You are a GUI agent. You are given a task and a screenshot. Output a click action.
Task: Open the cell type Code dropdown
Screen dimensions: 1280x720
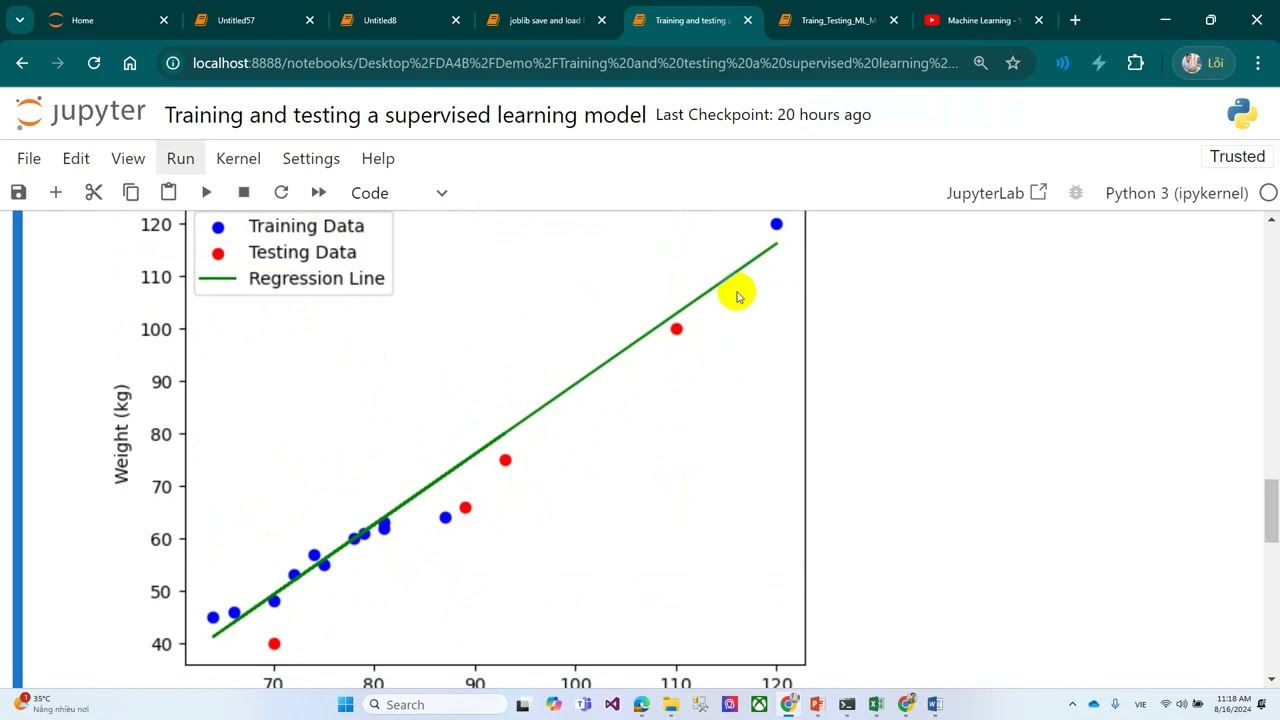pos(399,193)
